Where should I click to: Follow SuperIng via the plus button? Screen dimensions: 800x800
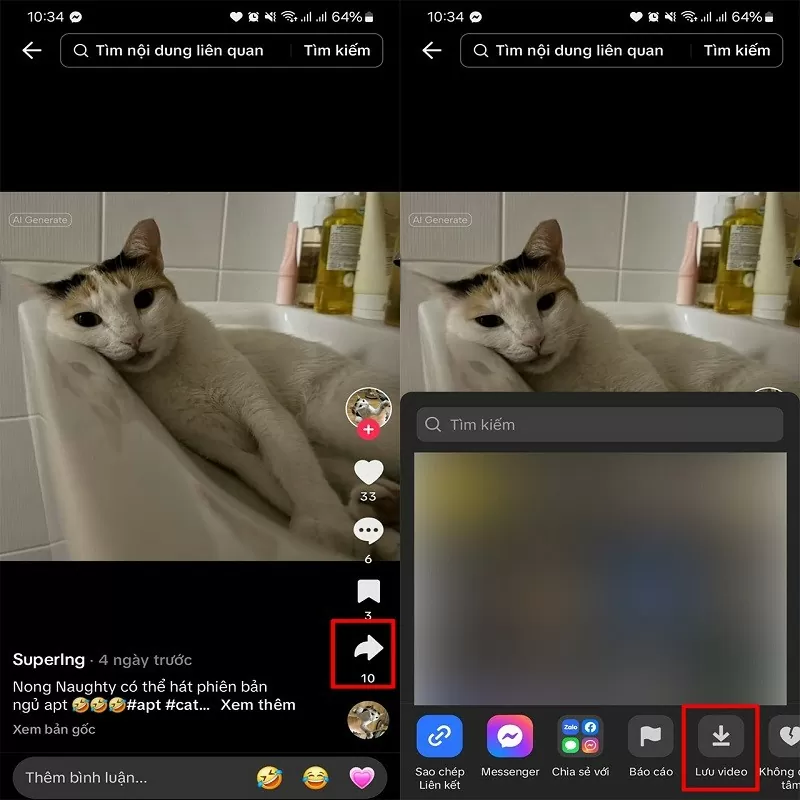pos(370,429)
